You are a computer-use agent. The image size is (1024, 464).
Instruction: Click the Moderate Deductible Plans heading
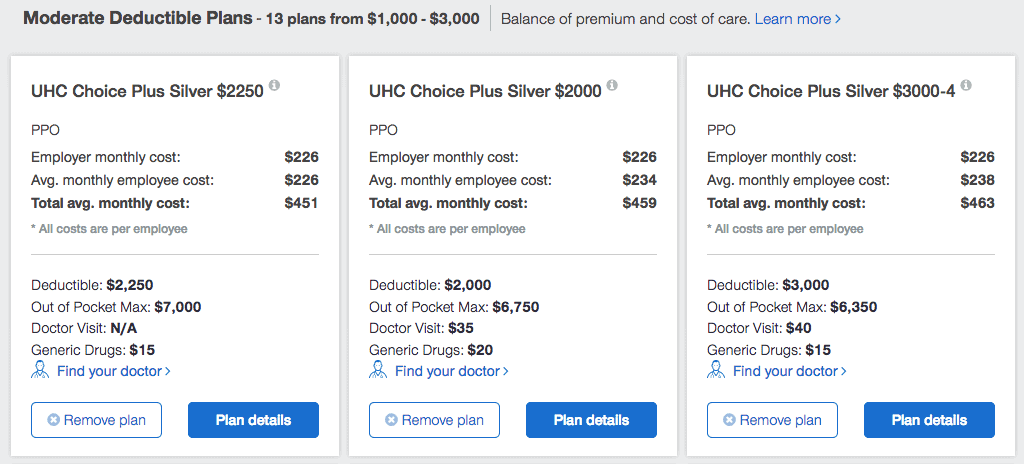(138, 18)
